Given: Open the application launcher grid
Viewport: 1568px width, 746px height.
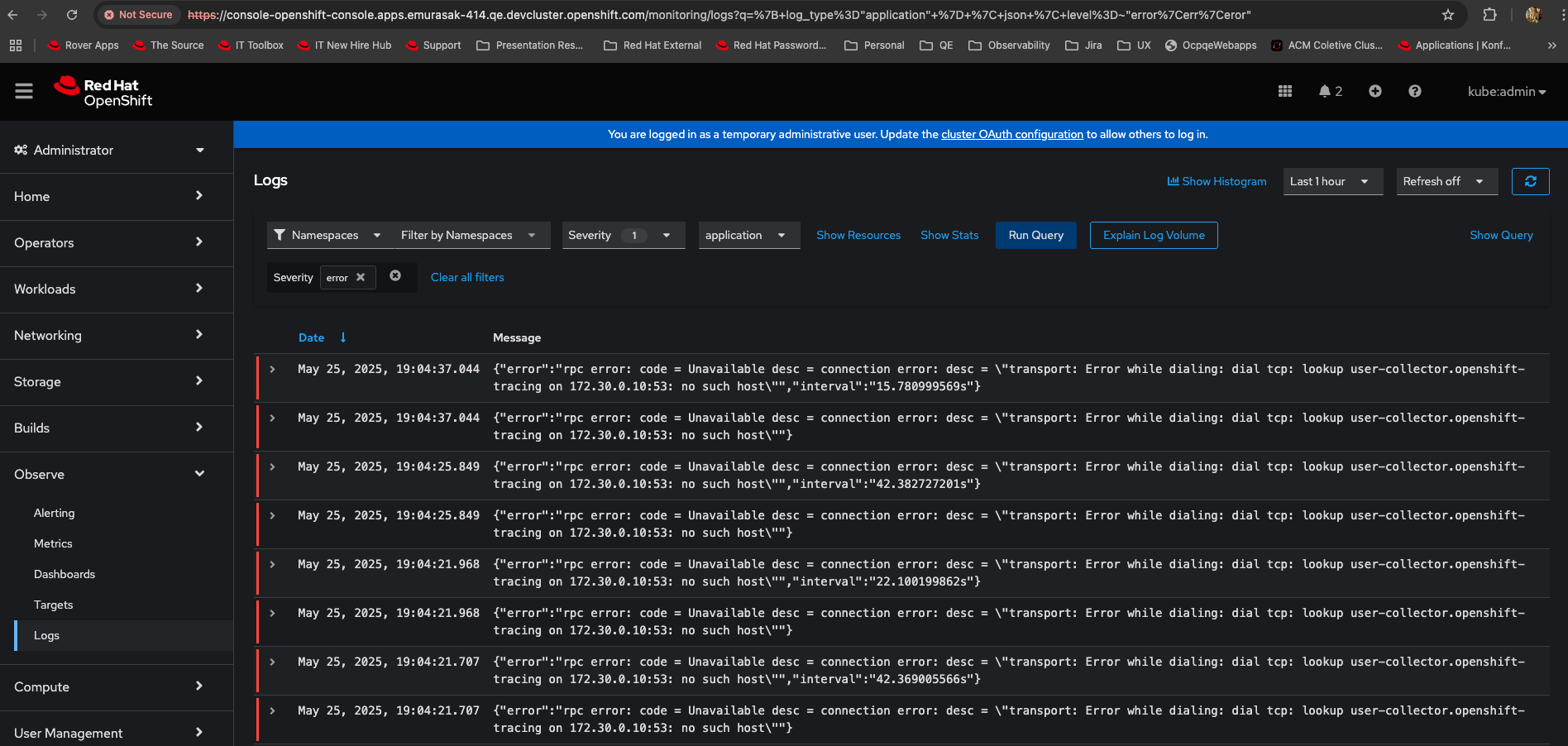Looking at the screenshot, I should pyautogui.click(x=1284, y=91).
